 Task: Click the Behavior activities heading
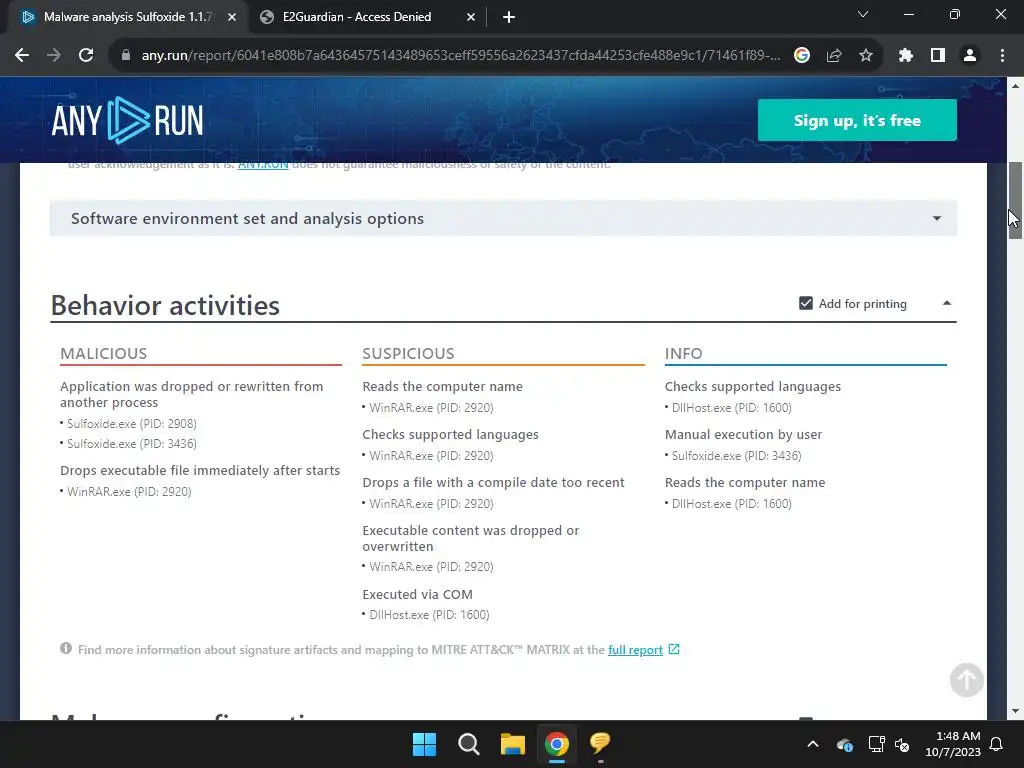pyautogui.click(x=165, y=306)
